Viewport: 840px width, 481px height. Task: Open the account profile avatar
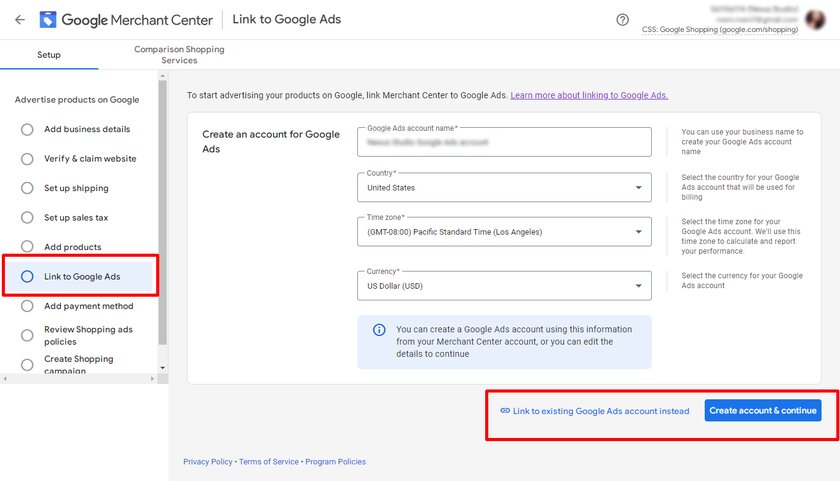(815, 20)
